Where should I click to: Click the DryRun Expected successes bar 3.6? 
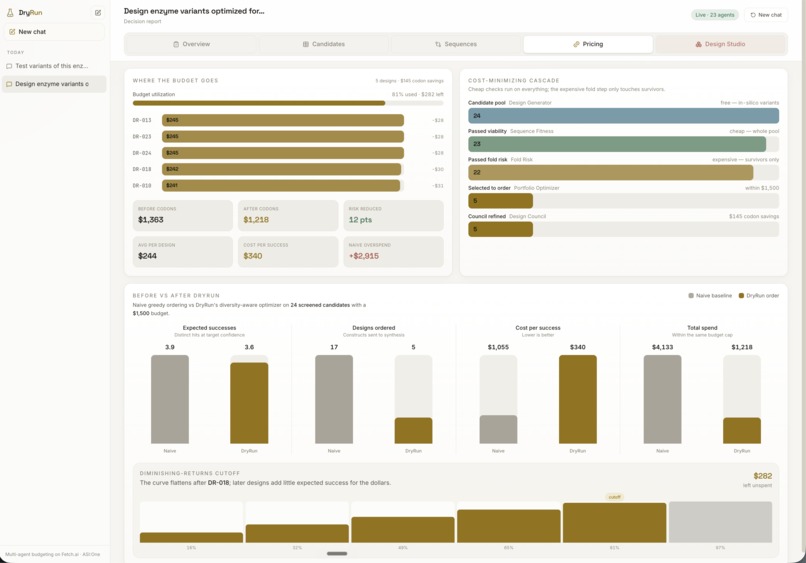(249, 403)
